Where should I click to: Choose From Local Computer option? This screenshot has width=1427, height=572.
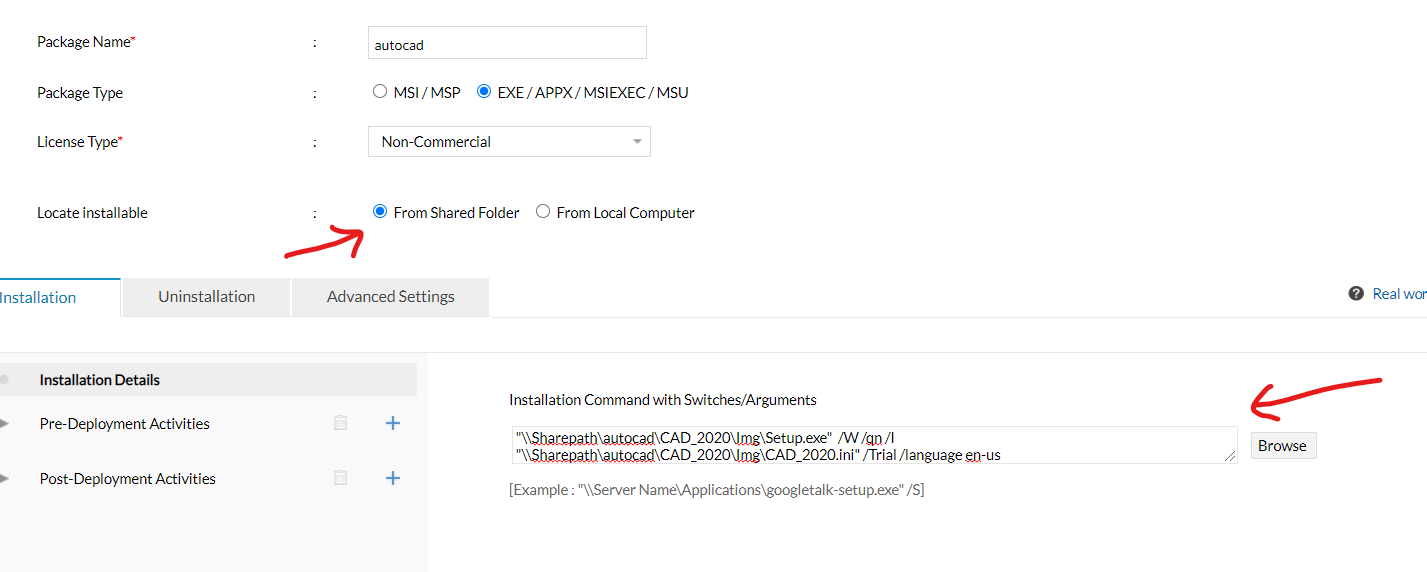[x=543, y=212]
